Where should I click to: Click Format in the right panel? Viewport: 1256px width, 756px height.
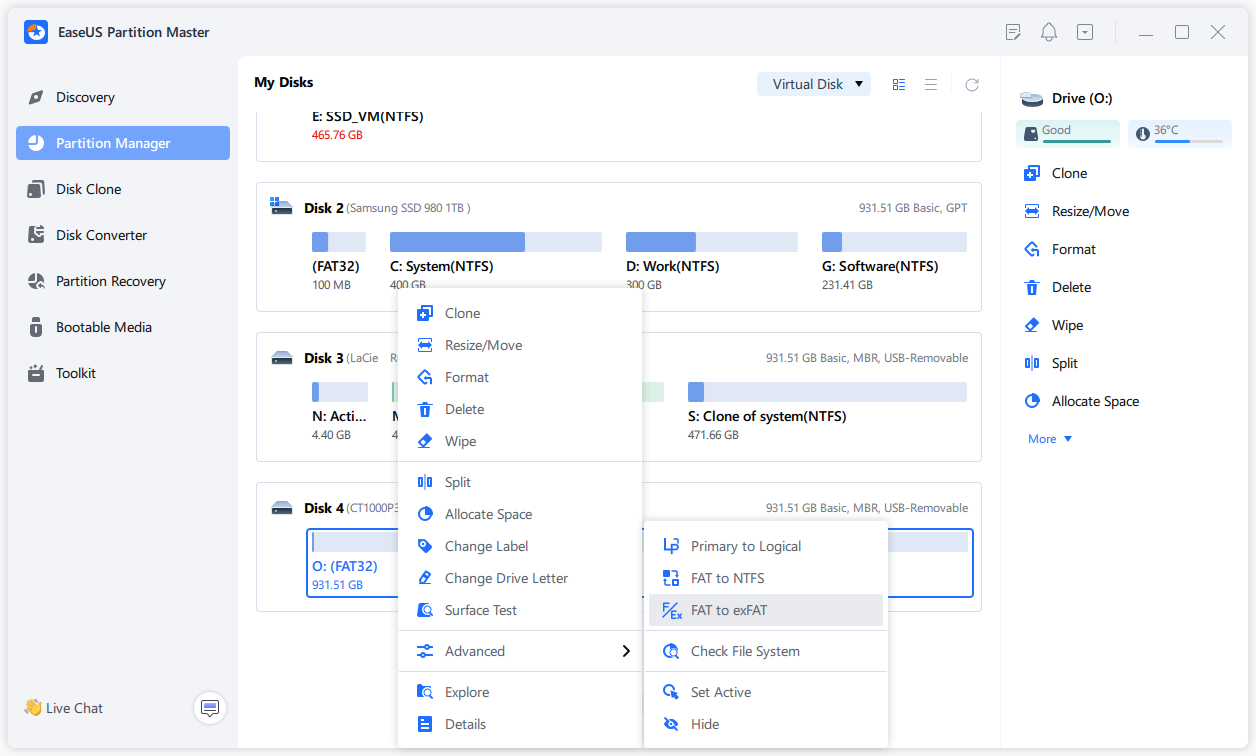coord(1059,249)
